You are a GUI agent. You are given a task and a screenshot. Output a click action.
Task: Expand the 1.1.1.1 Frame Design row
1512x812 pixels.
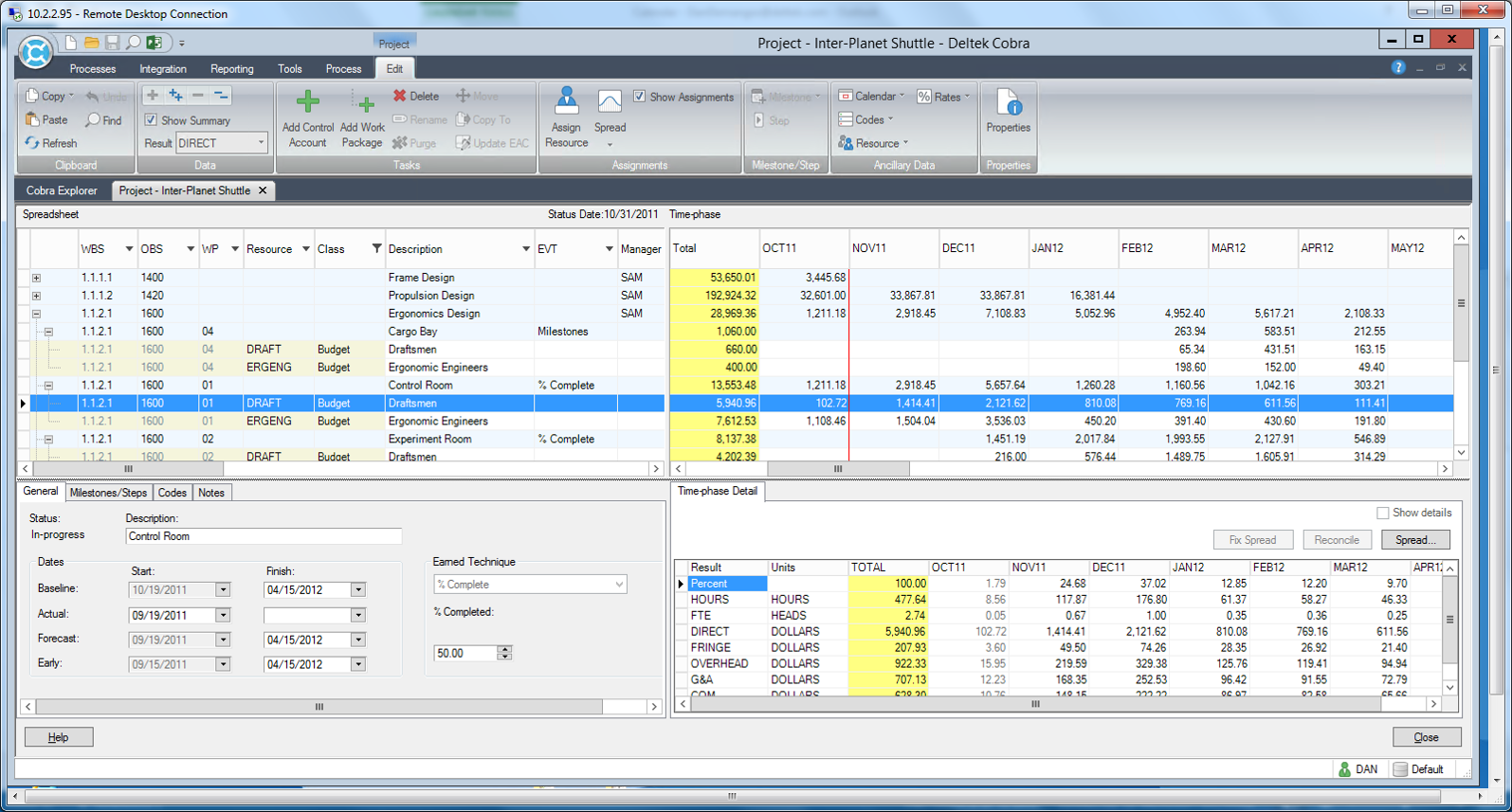pyautogui.click(x=36, y=278)
